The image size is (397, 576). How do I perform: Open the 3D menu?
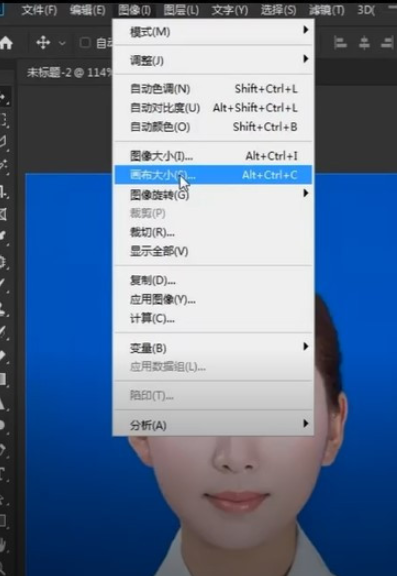pyautogui.click(x=366, y=10)
